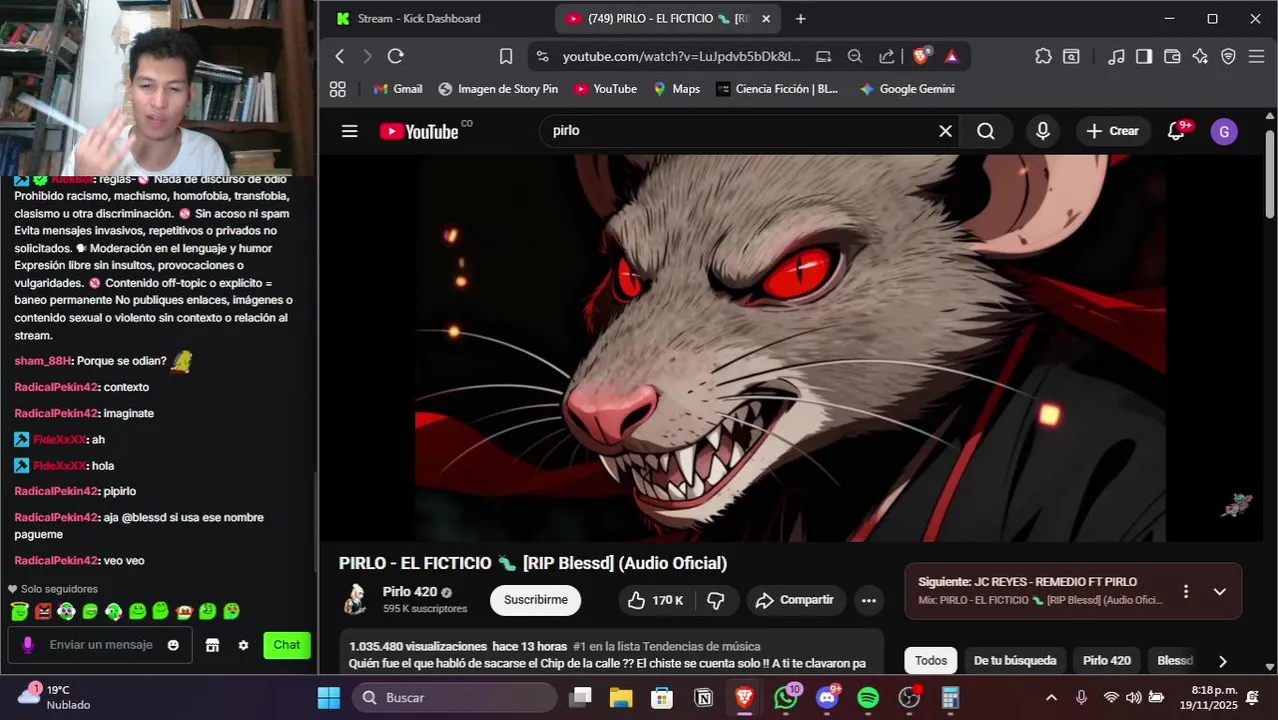Open the chat emoji picker smiley
1278x720 pixels.
coord(173,645)
